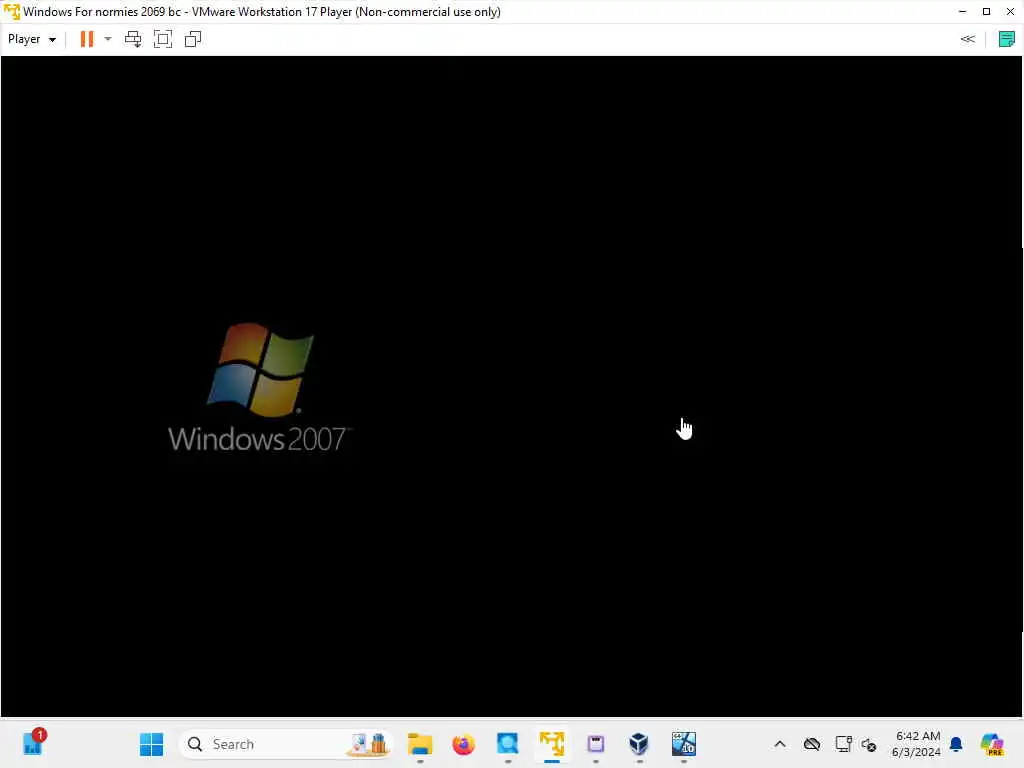Send Ctrl+Alt+Del to the virtual machine

pyautogui.click(x=133, y=39)
